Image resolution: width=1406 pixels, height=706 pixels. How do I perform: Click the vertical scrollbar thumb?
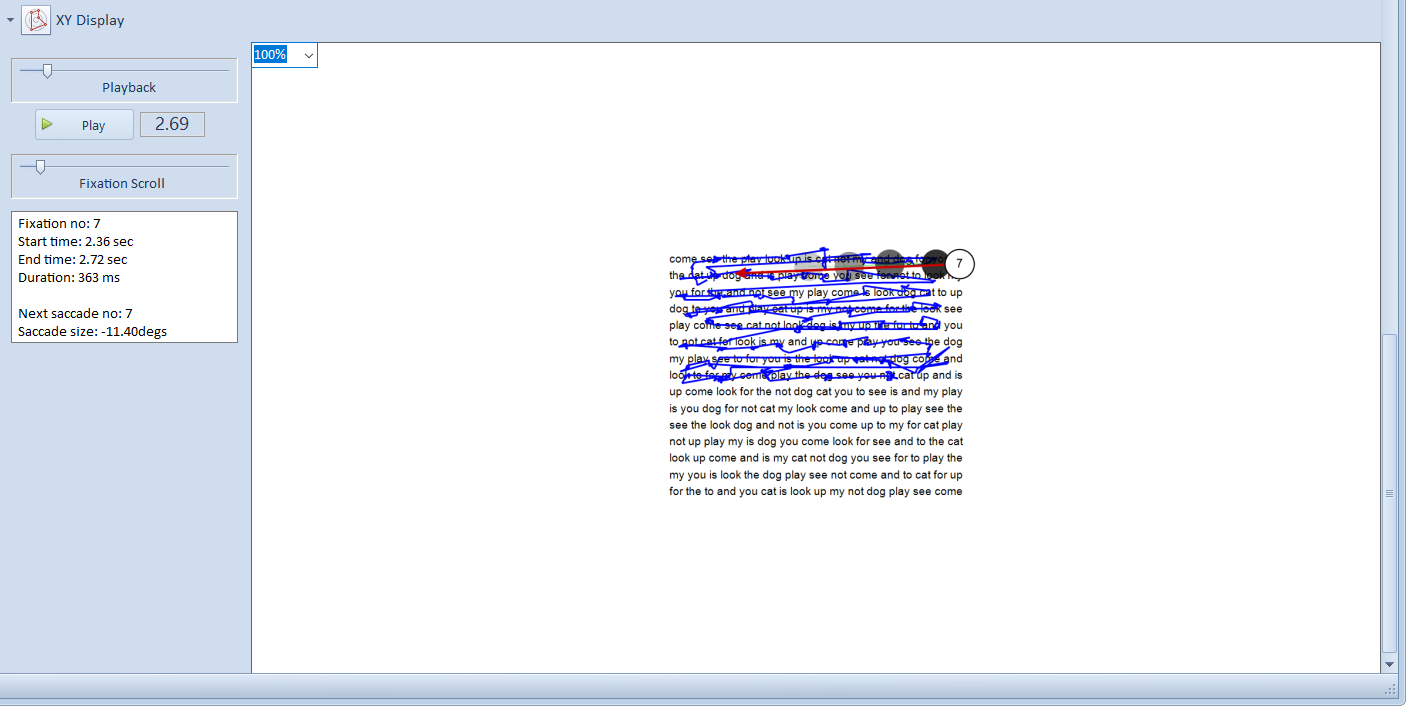[x=1388, y=493]
